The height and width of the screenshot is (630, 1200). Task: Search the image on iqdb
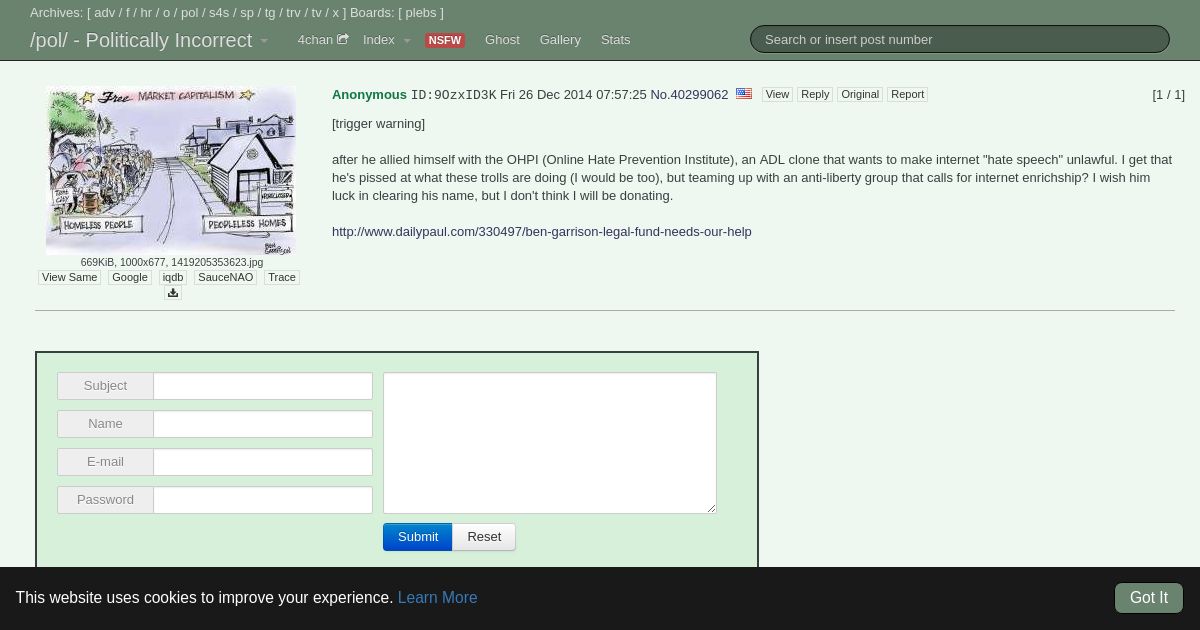(x=173, y=277)
